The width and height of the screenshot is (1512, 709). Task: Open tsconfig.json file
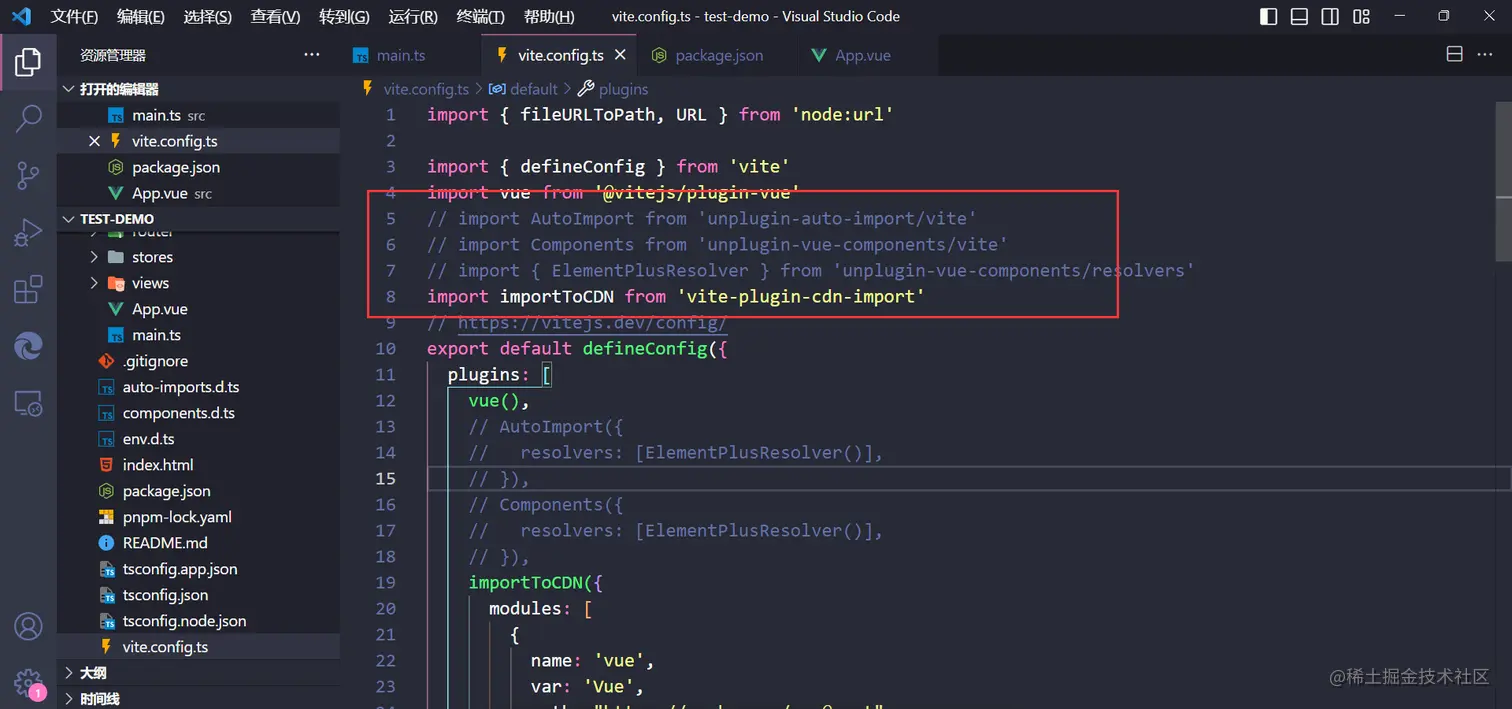coord(199,595)
